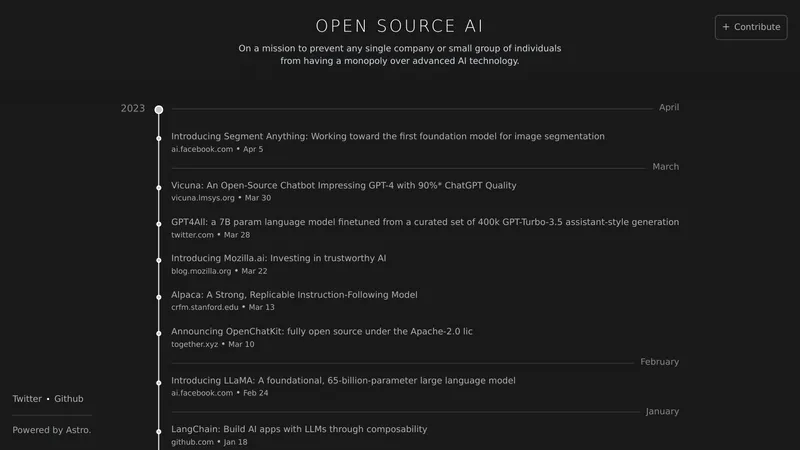Open the Twitter footer link
Screen dimensions: 800x450
[27, 398]
